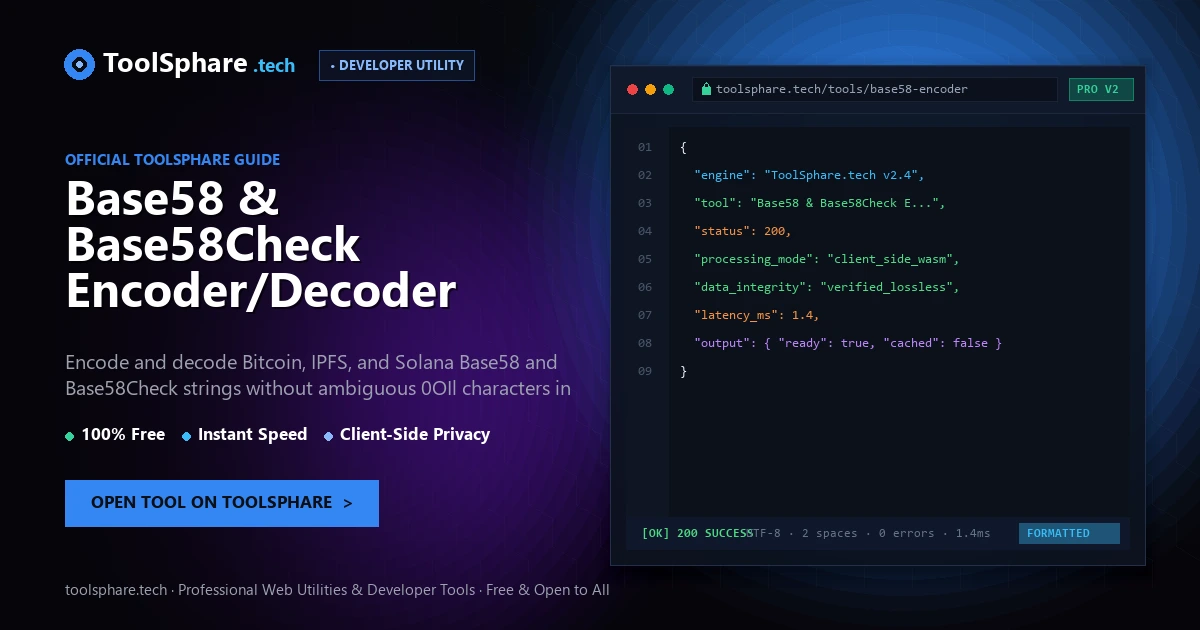
Task: Click the DEVELOPER UTILITY badge
Action: (x=397, y=65)
